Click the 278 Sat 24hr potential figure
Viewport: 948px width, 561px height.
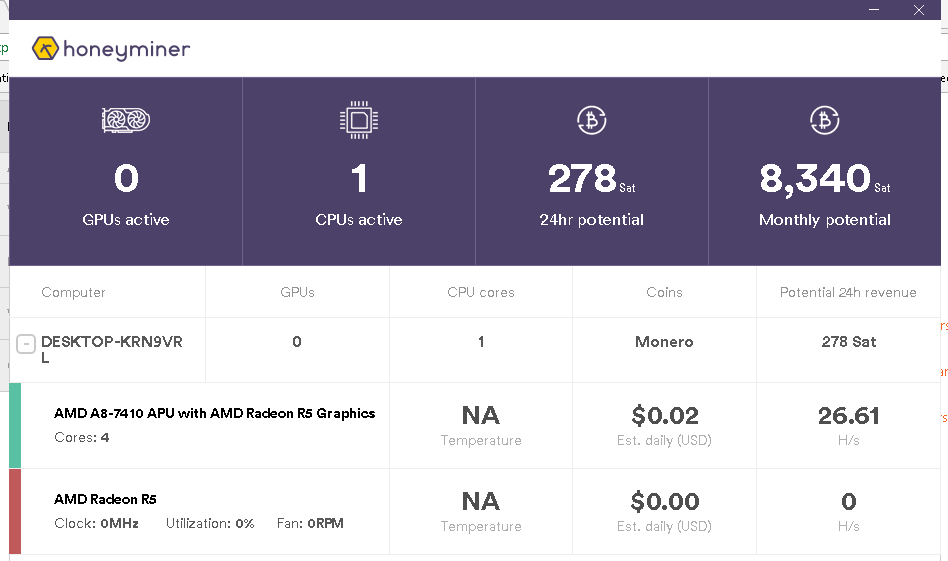click(x=592, y=179)
